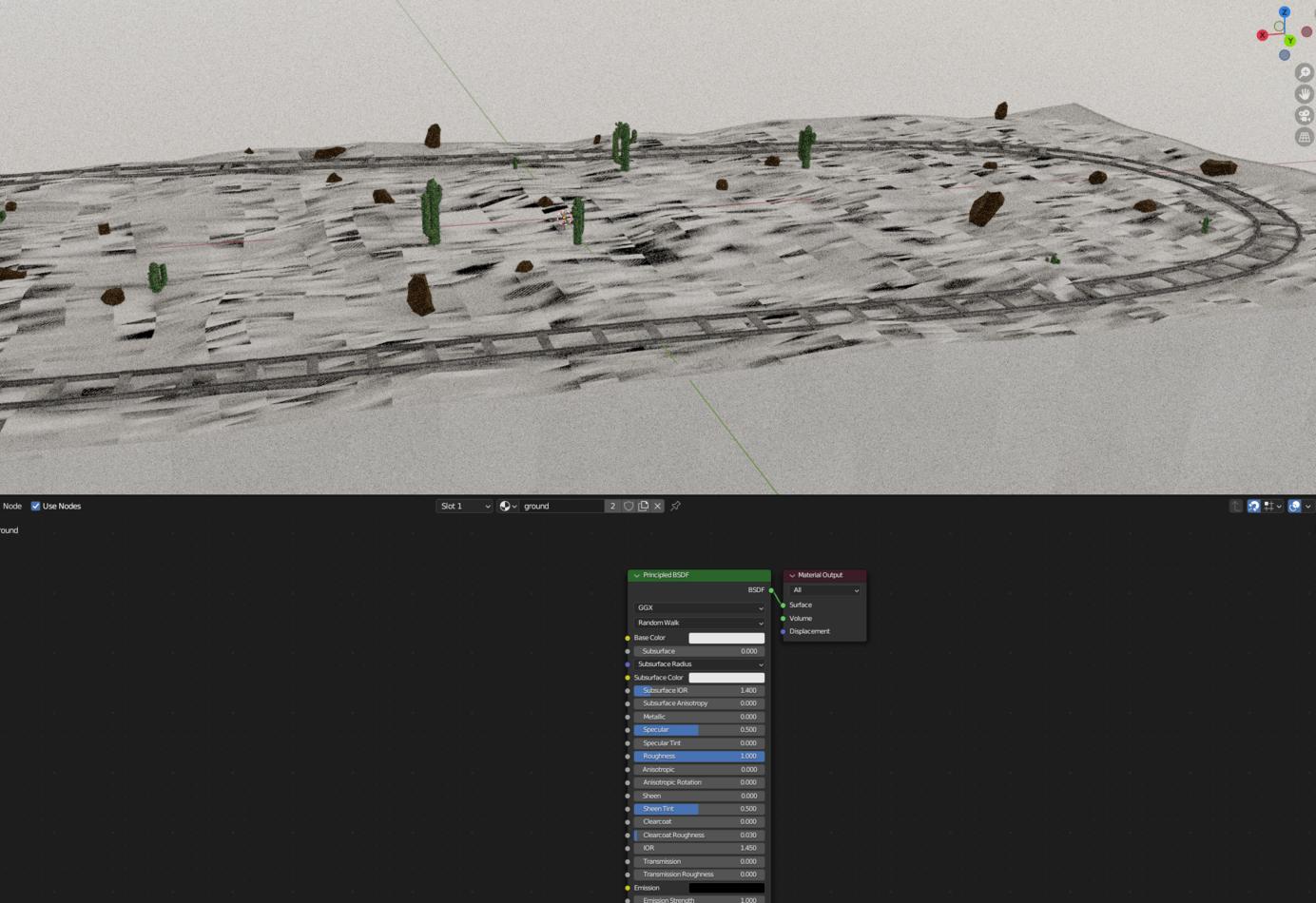This screenshot has width=1316, height=903.
Task: Select the Principled BSDF node header
Action: (700, 576)
